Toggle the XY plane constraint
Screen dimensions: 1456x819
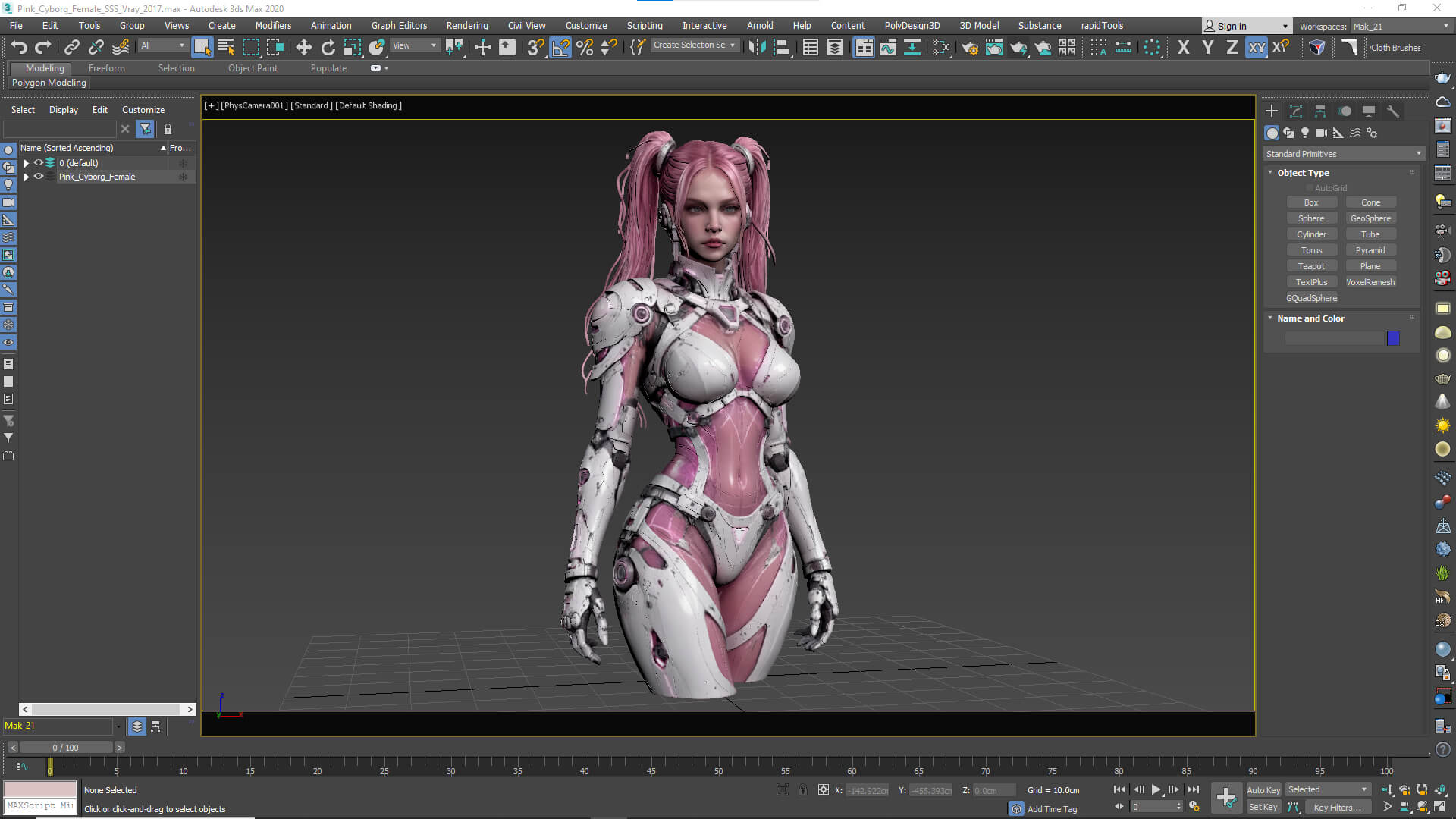(x=1257, y=48)
